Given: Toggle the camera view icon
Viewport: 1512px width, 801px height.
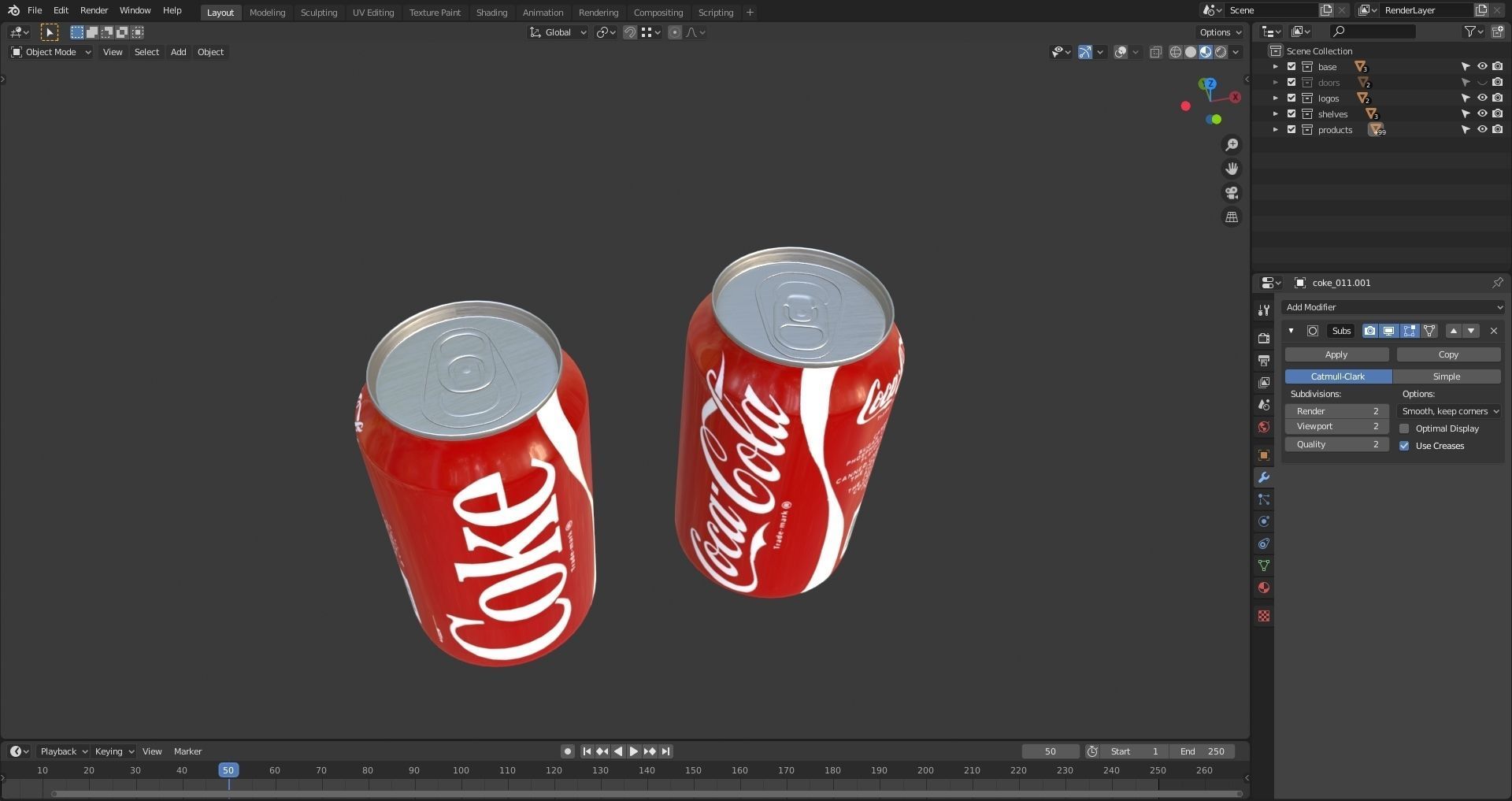Looking at the screenshot, I should (x=1232, y=193).
